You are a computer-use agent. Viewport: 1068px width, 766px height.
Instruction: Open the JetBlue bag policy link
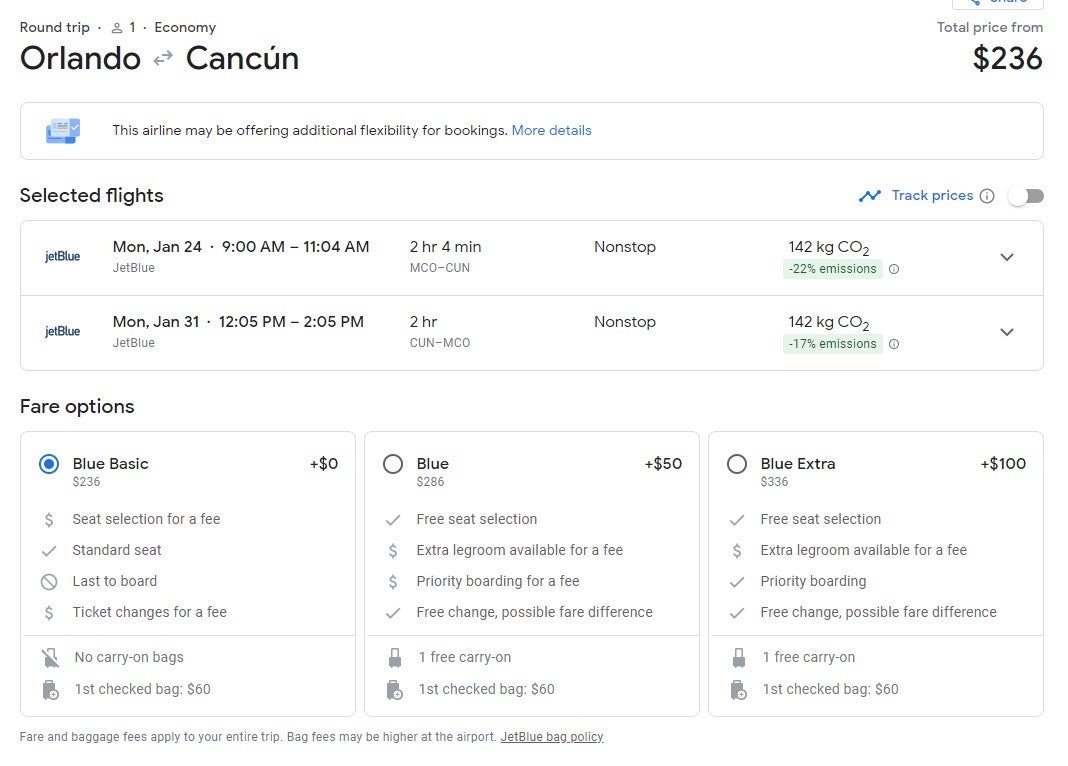[551, 737]
